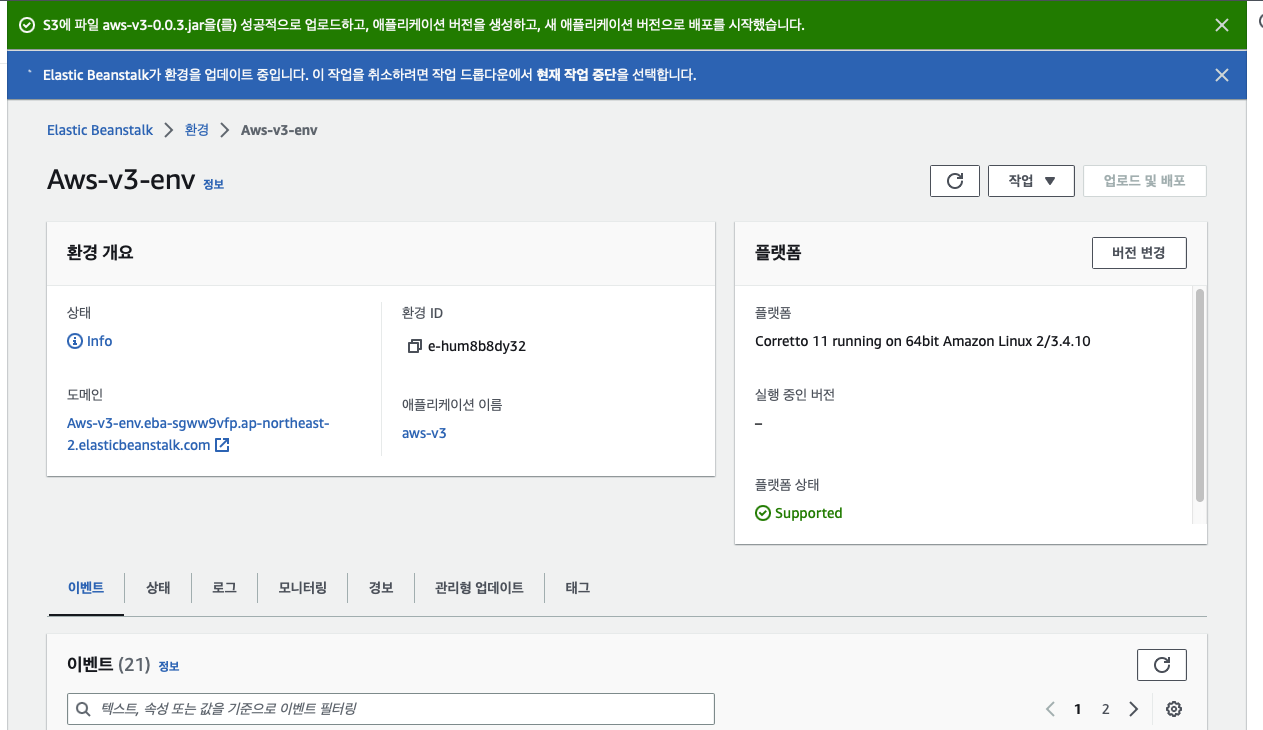Viewport: 1263px width, 730px height.
Task: Open the Aws-v3-env elasticbeanstalk.com domain link
Action: pos(198,434)
